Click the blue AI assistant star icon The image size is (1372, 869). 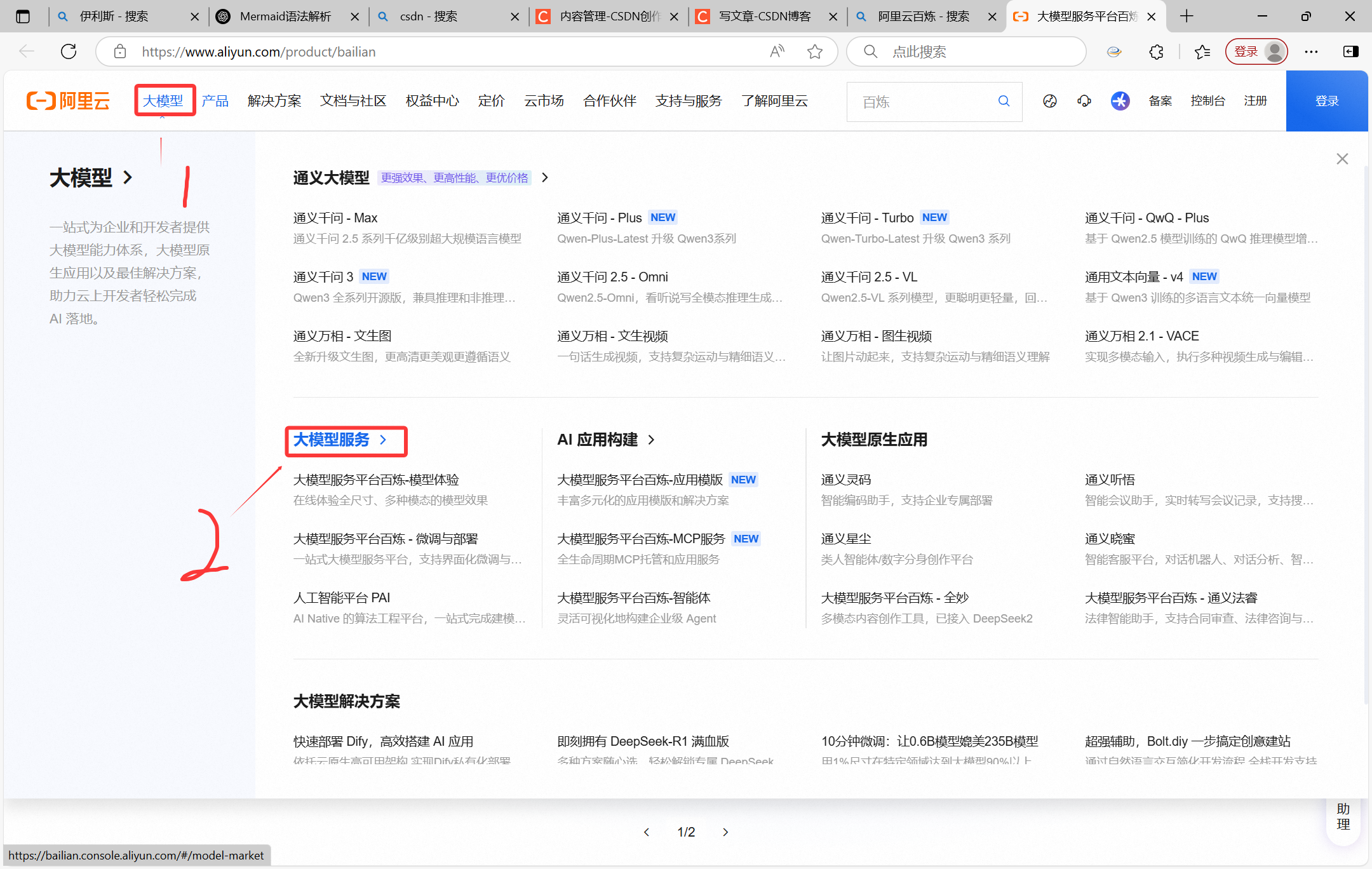(x=1120, y=101)
